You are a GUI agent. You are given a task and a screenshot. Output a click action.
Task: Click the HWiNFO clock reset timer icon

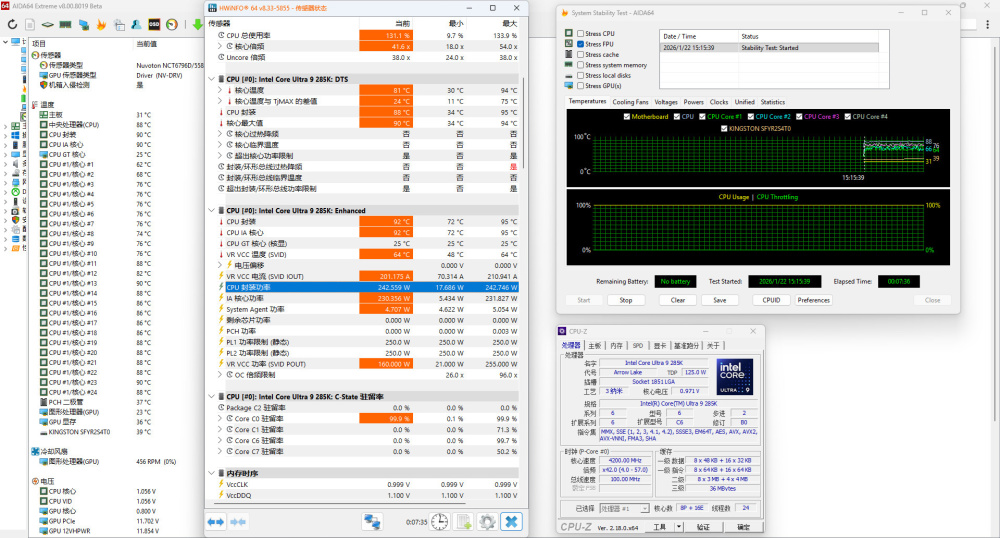[x=438, y=521]
